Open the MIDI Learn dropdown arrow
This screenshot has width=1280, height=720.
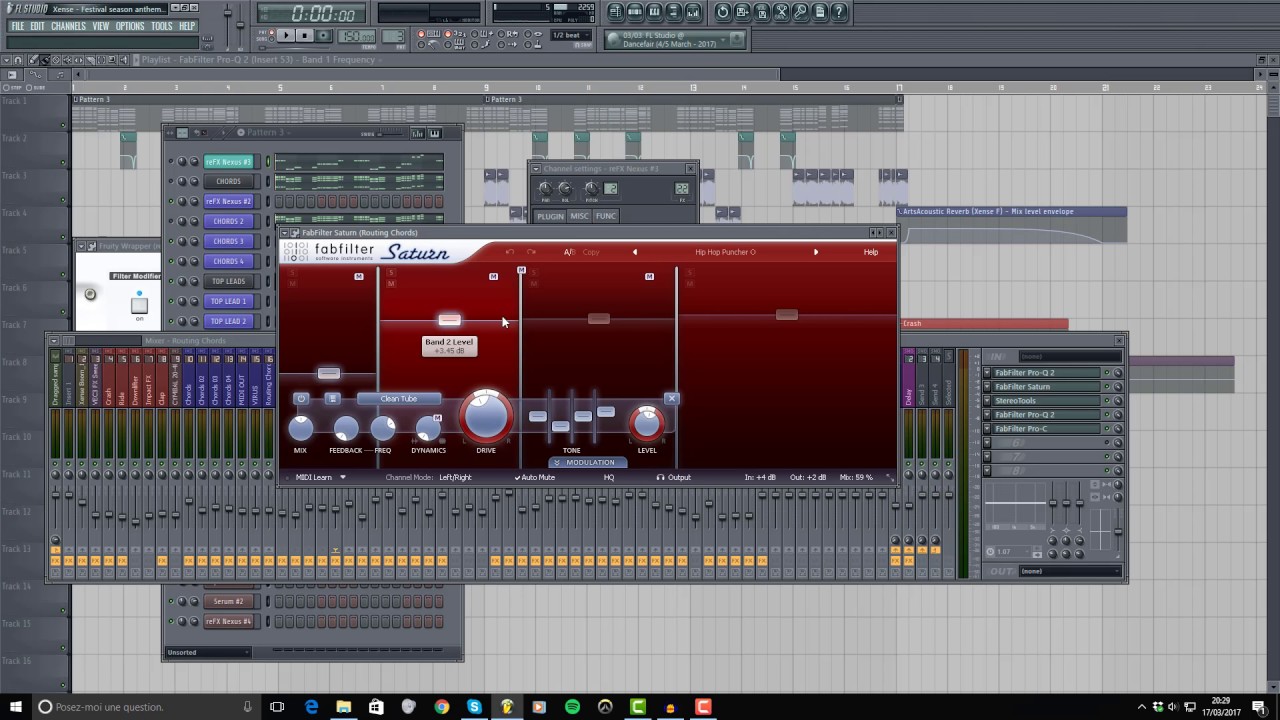point(343,477)
